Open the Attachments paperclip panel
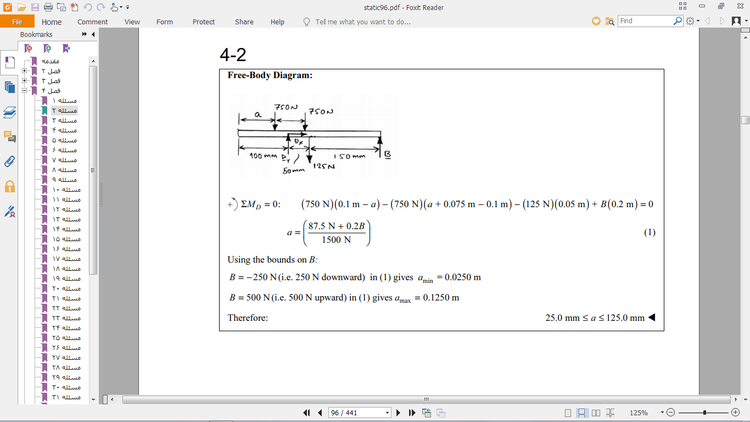 [x=9, y=161]
